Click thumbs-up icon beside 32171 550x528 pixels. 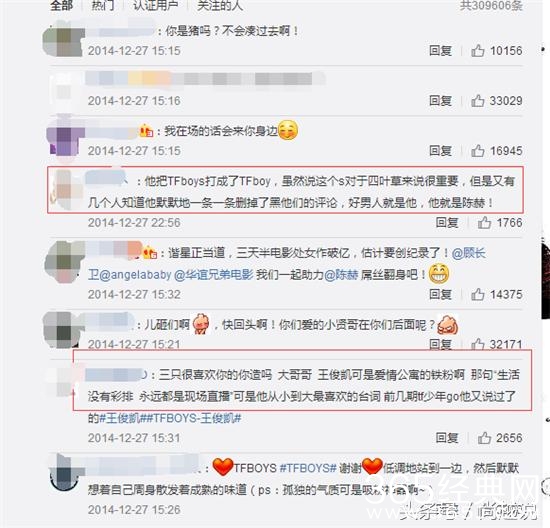(478, 345)
